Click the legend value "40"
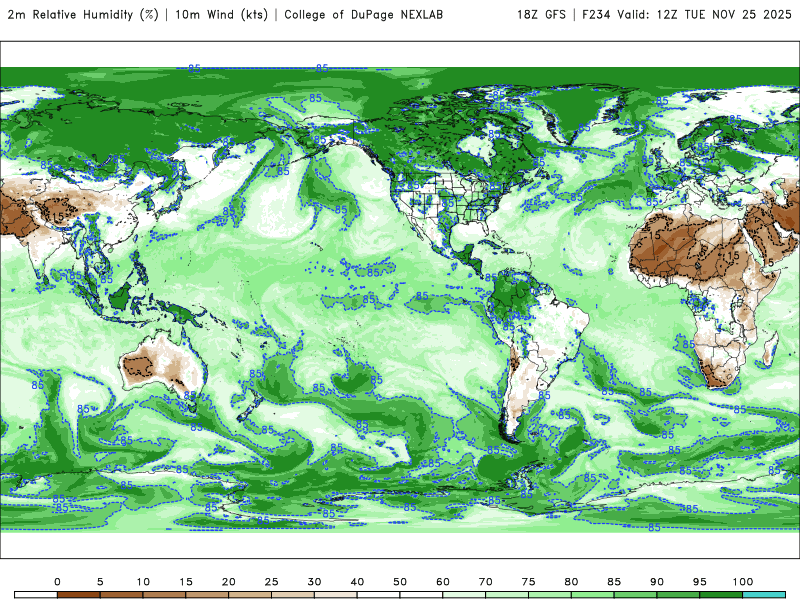The width and height of the screenshot is (800, 600). click(357, 582)
